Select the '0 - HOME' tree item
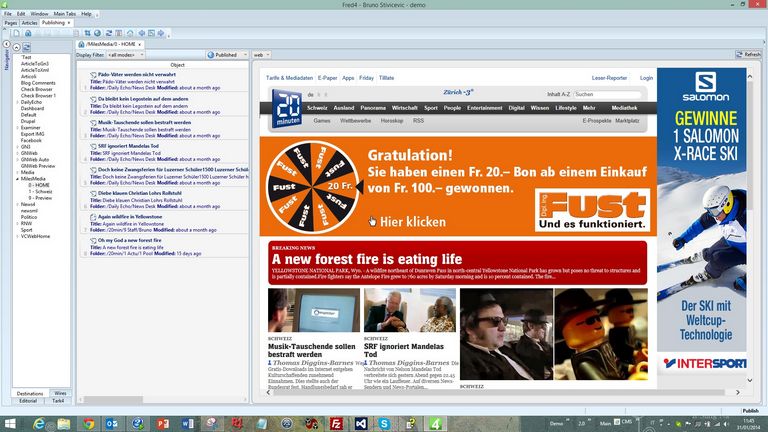This screenshot has height=432, width=768. (39, 185)
